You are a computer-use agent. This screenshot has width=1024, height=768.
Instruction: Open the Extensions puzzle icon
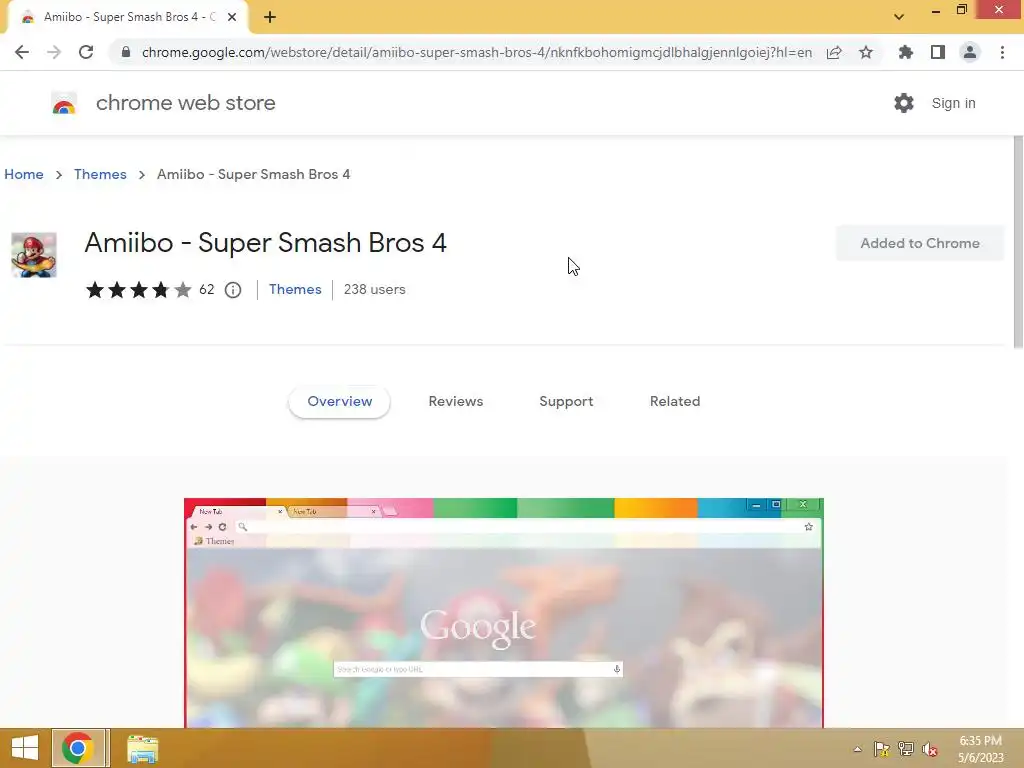tap(905, 52)
